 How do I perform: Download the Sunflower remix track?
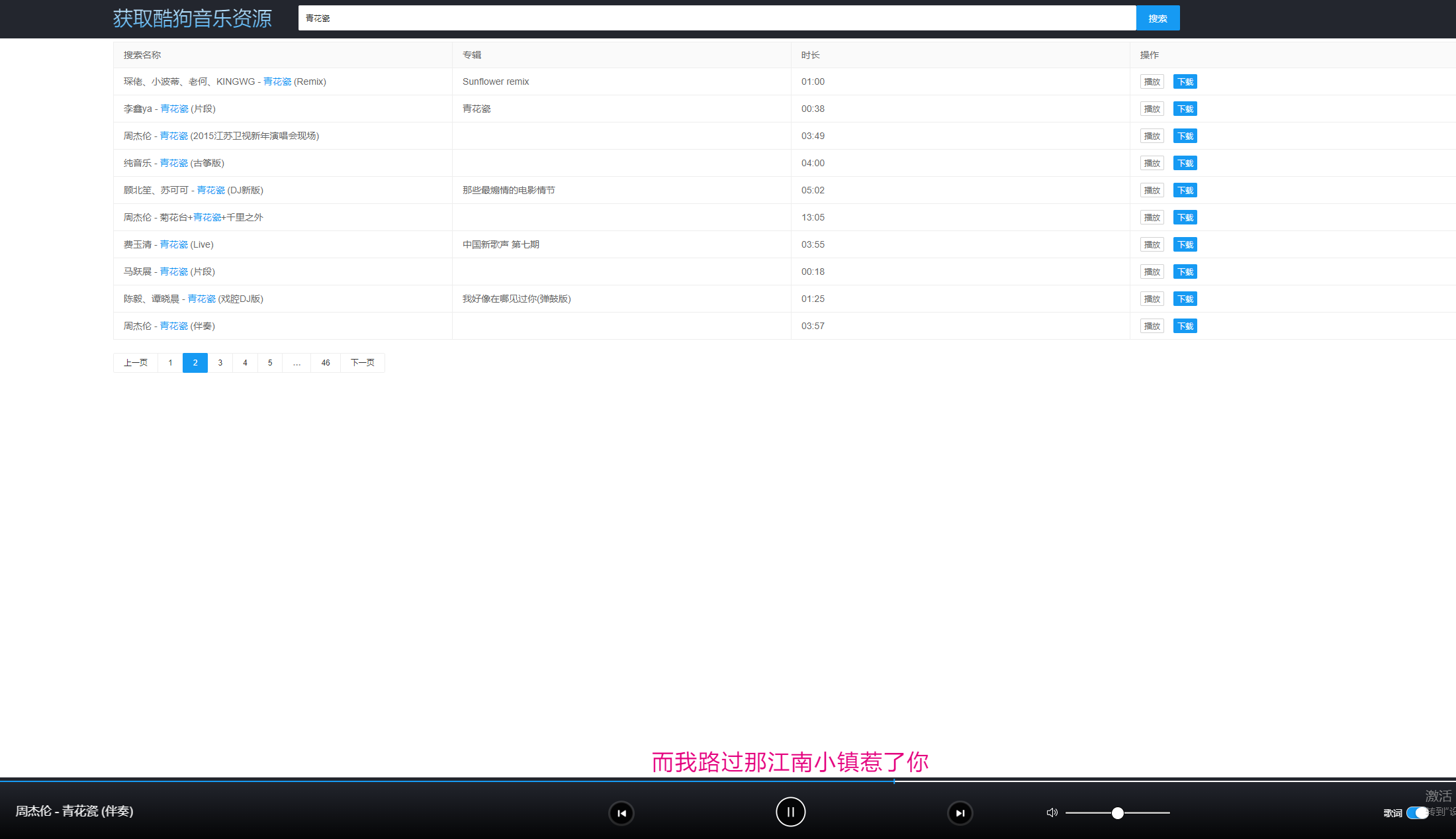1185,81
